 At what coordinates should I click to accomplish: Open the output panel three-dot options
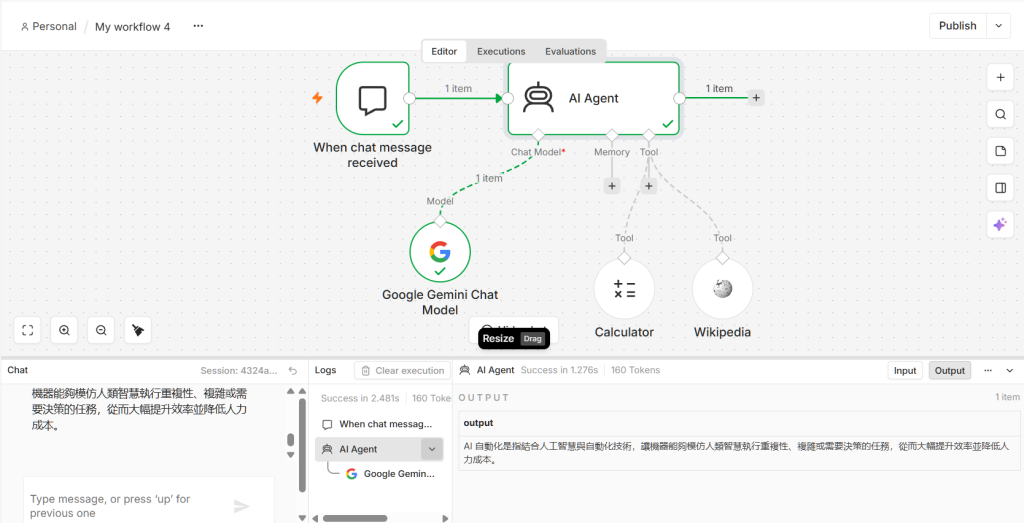coord(988,370)
